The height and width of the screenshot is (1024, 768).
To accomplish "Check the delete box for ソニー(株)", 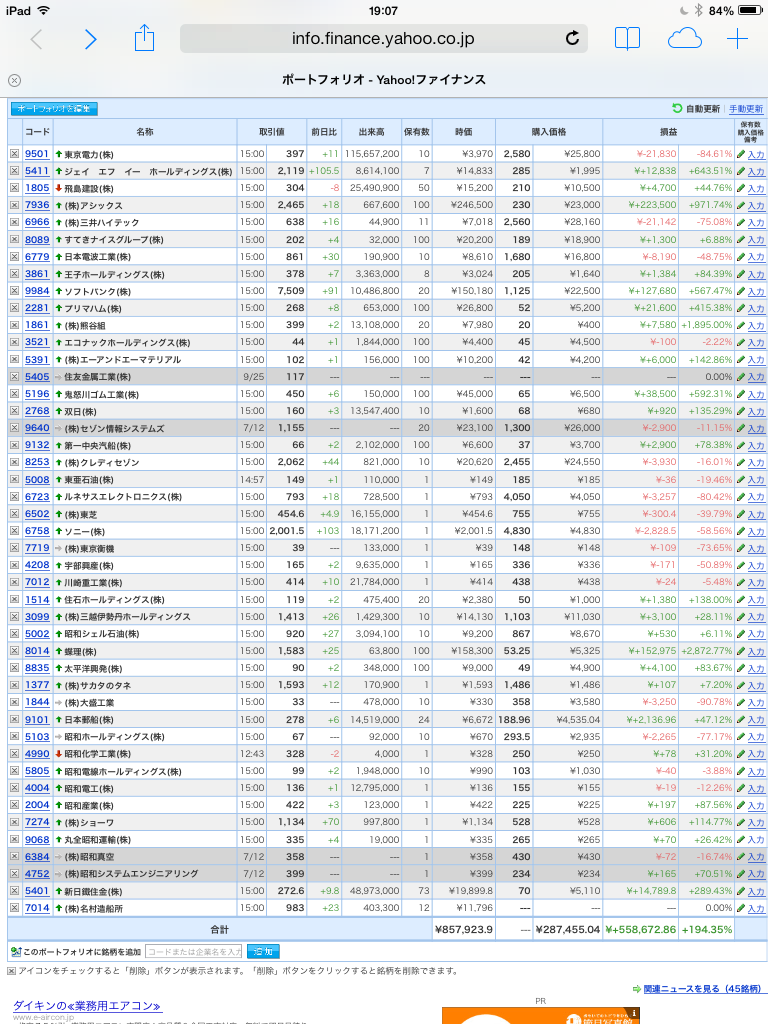I will tap(14, 531).
